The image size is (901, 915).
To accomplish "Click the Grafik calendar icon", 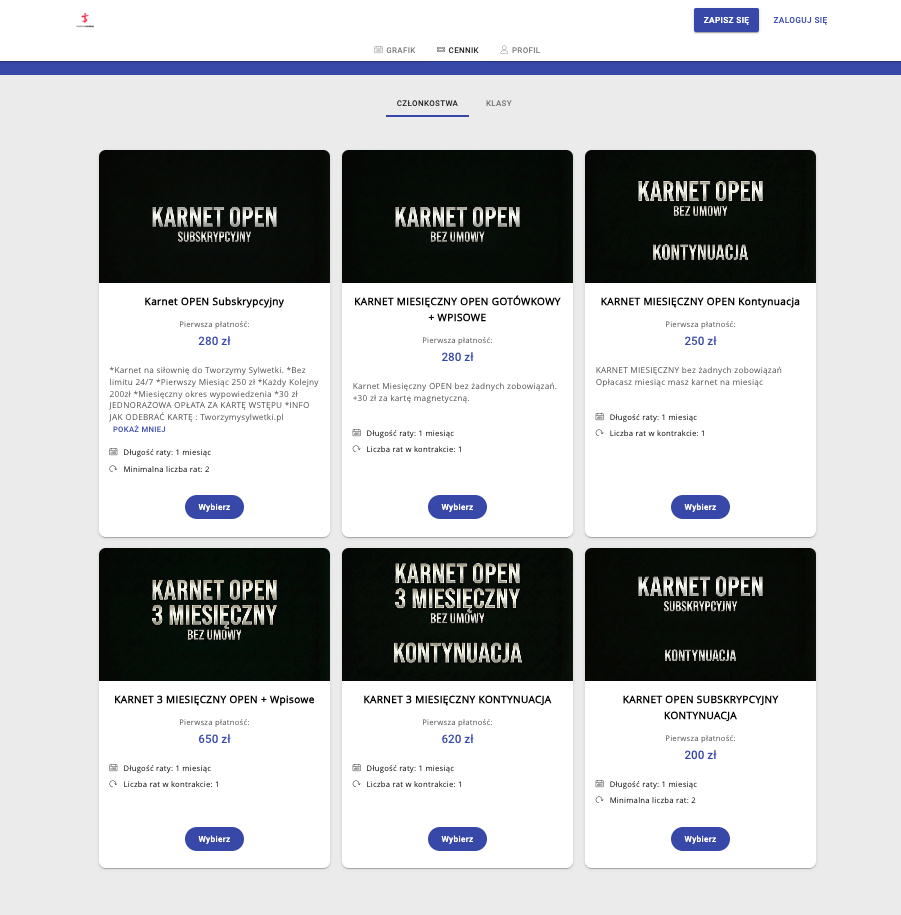I will pos(378,50).
